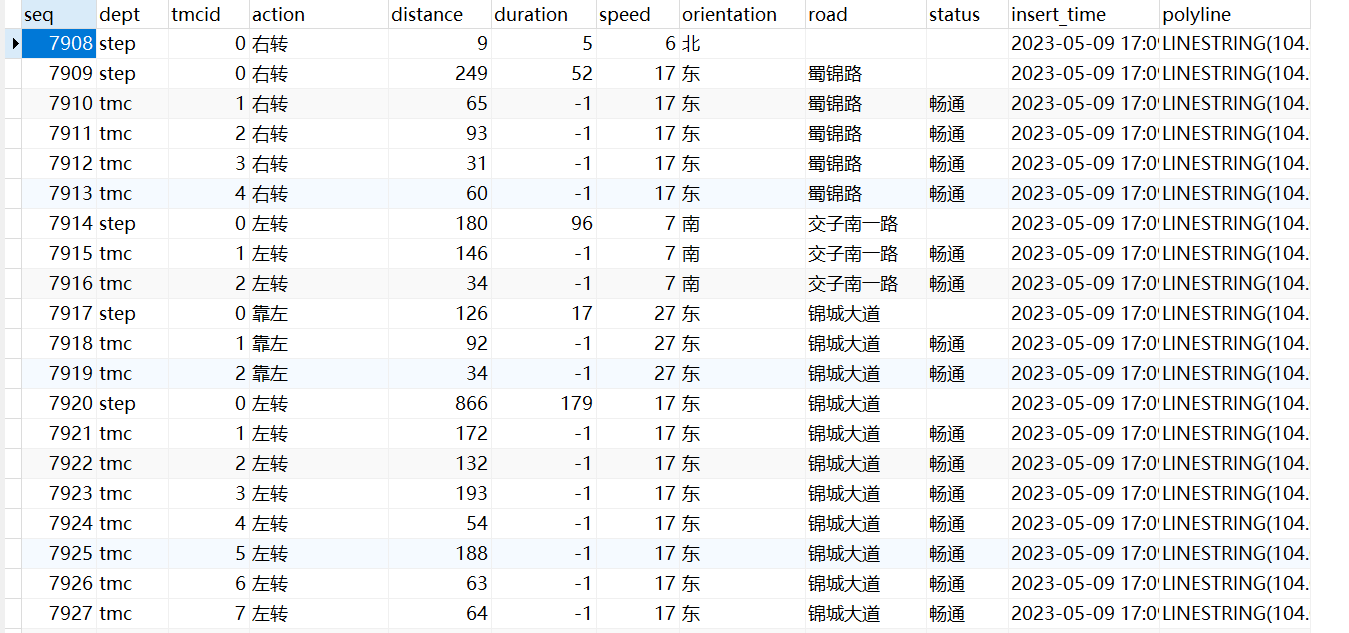Select seq cell 7914
This screenshot has width=1349, height=633.
point(59,224)
